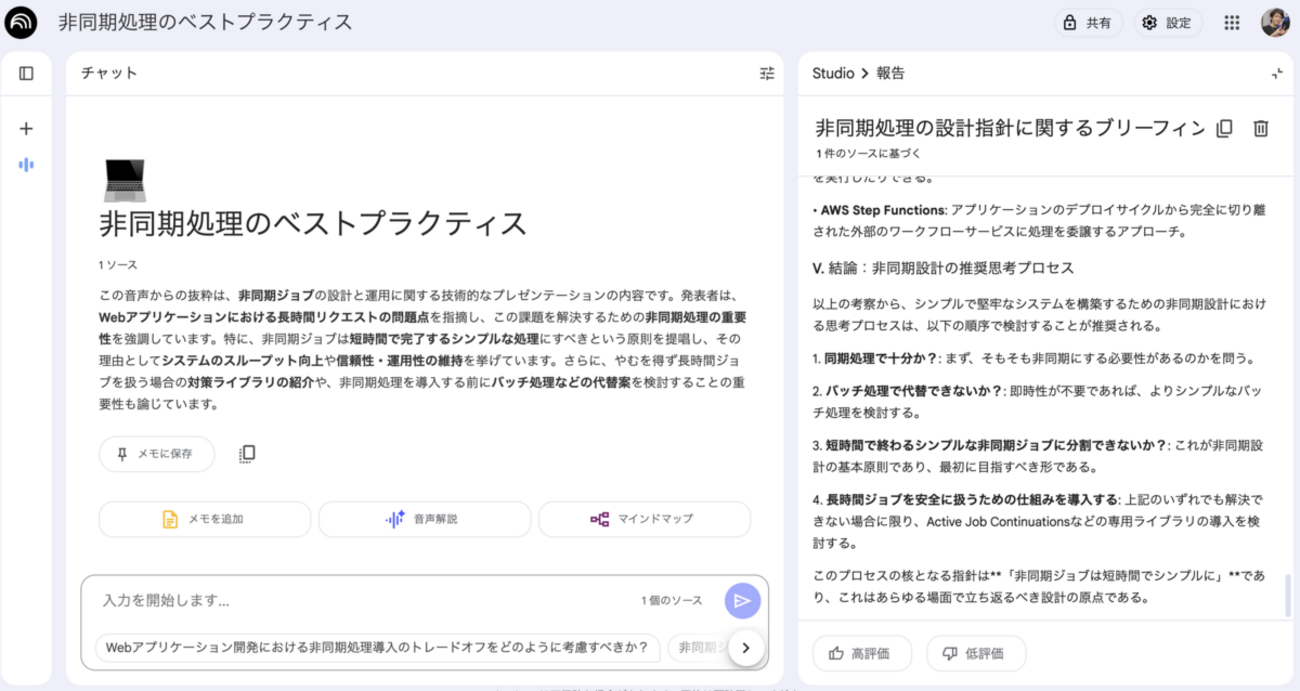Viewport: 1300px width, 691px height.
Task: Click the 共有 share button
Action: coord(1088,22)
